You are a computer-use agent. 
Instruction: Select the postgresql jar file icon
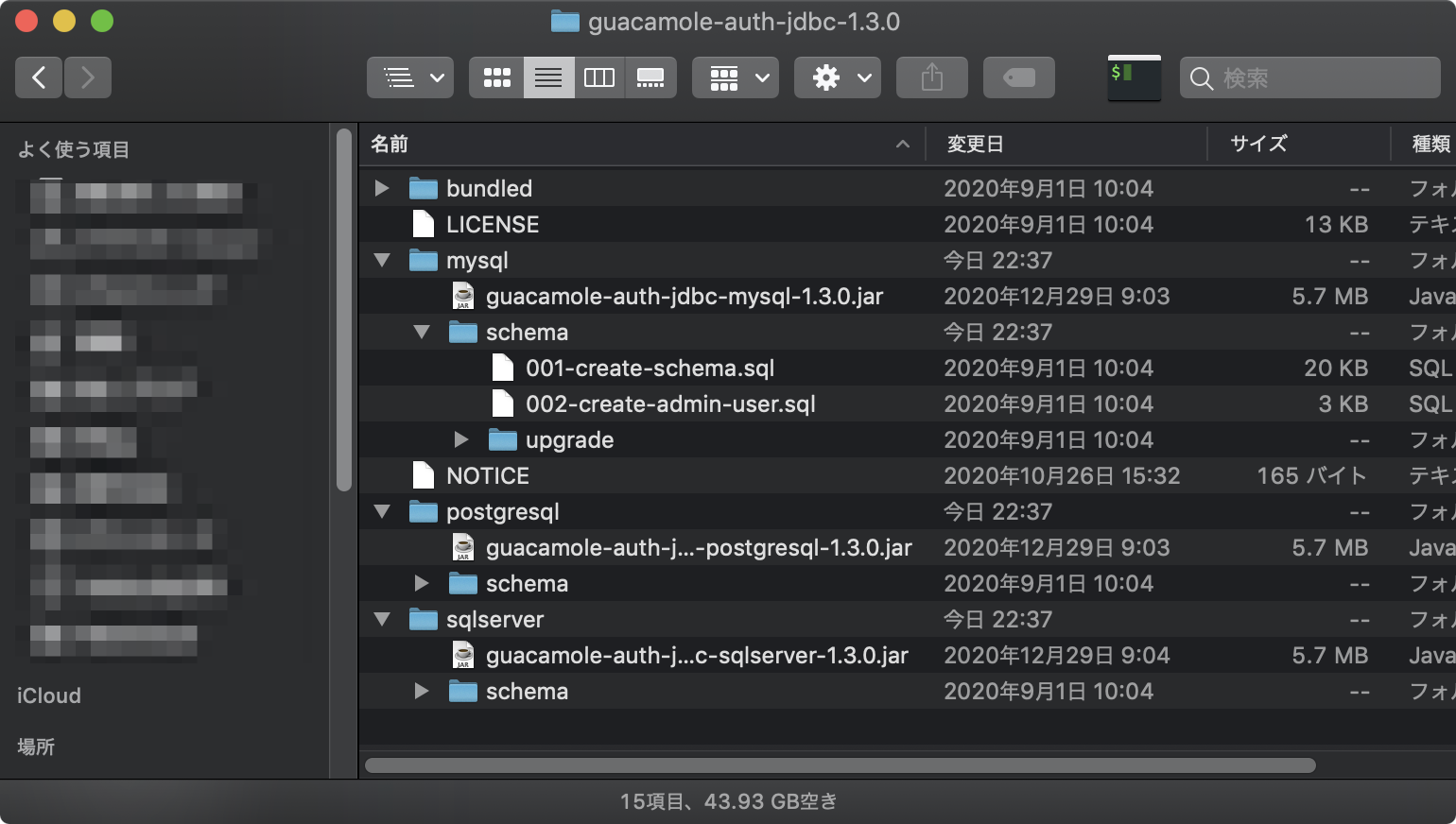[462, 547]
